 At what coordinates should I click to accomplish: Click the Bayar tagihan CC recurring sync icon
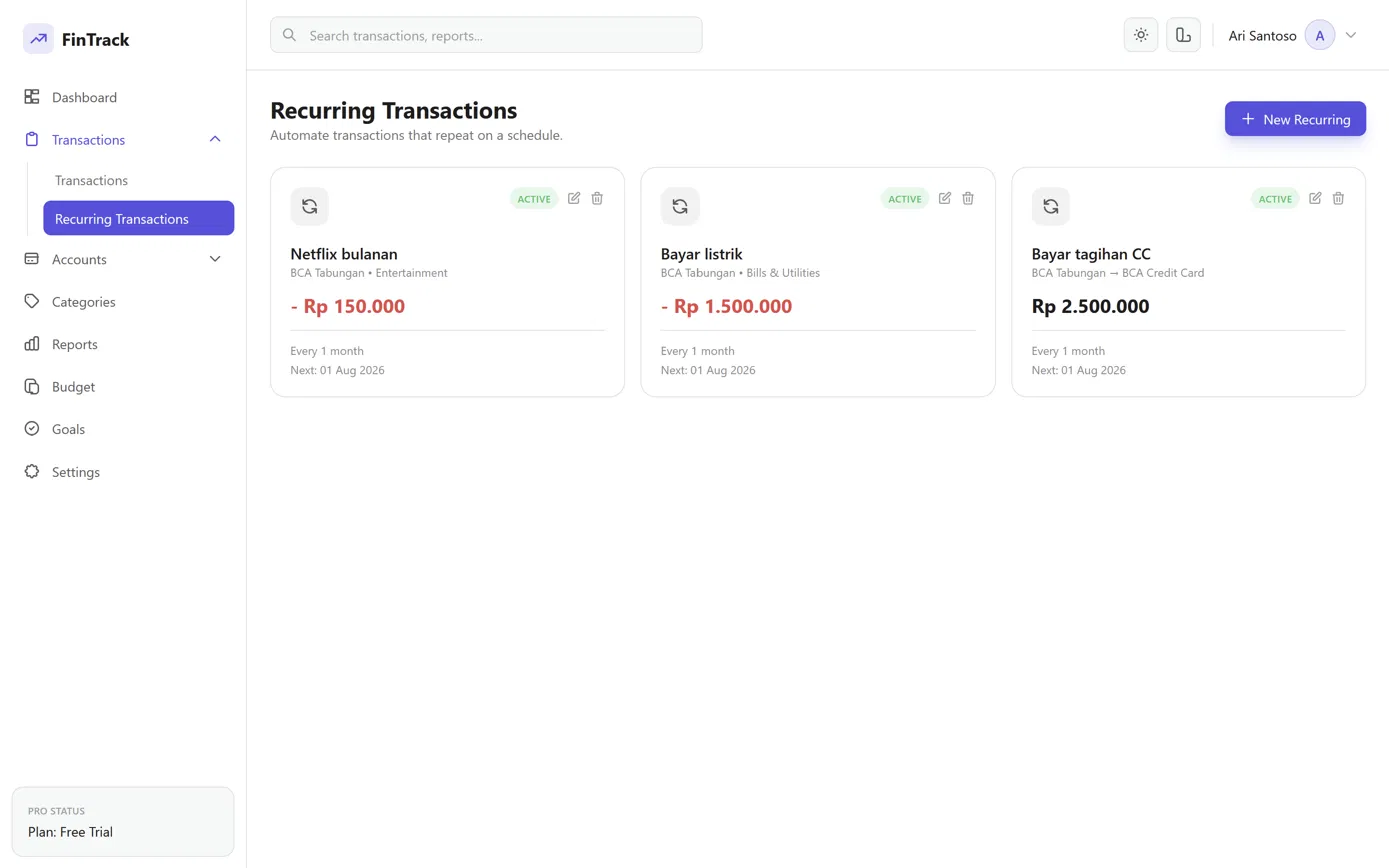click(x=1051, y=206)
